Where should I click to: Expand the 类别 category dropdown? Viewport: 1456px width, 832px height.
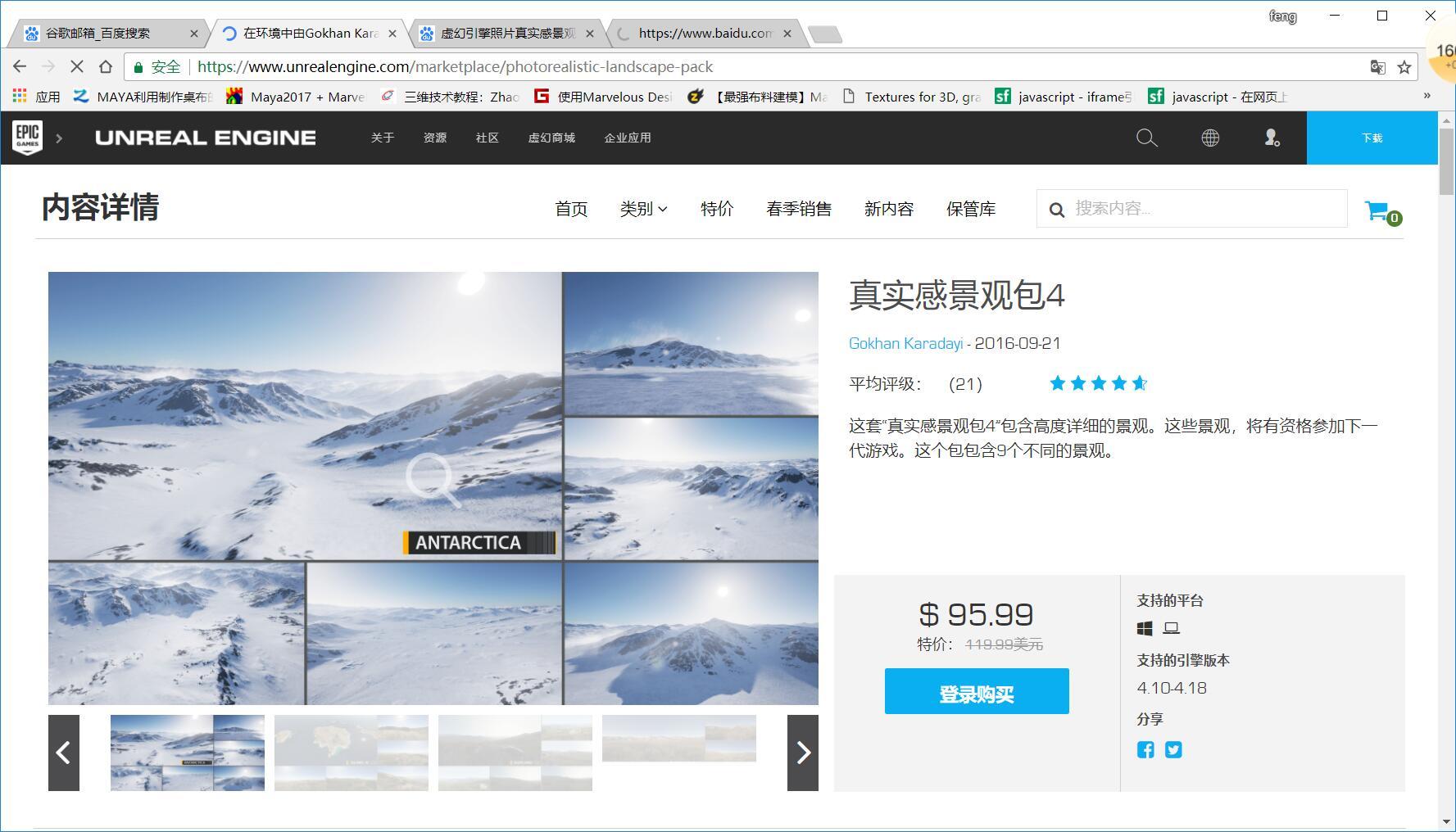pyautogui.click(x=643, y=209)
